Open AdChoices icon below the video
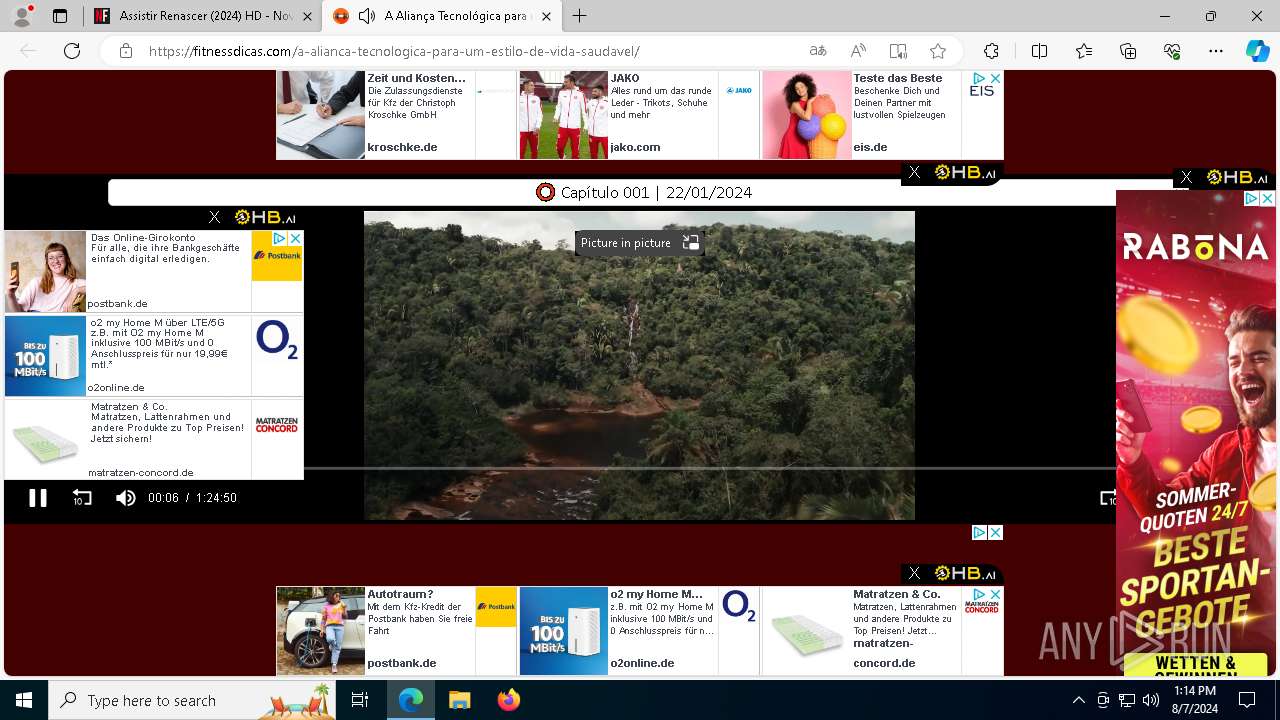 980,533
